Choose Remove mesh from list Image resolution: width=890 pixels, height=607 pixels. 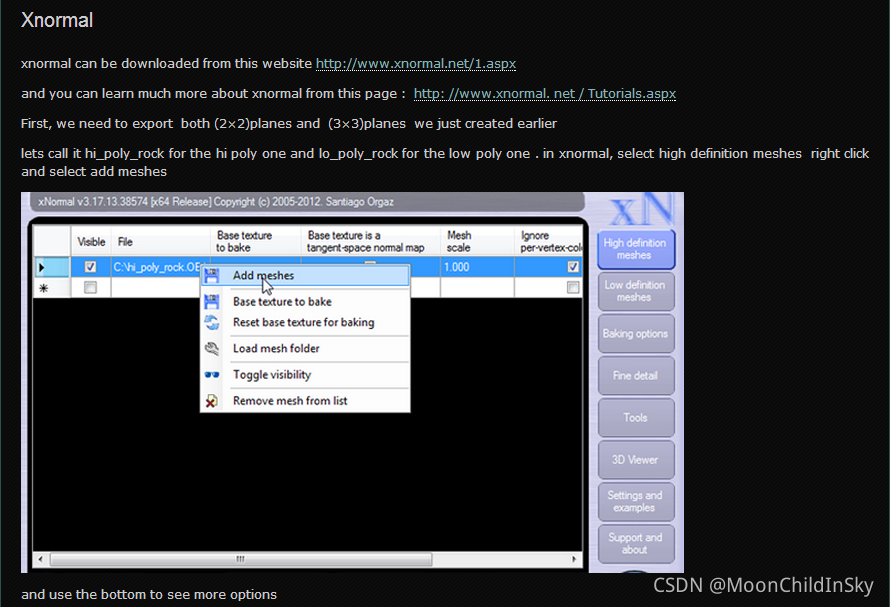pyautogui.click(x=305, y=401)
